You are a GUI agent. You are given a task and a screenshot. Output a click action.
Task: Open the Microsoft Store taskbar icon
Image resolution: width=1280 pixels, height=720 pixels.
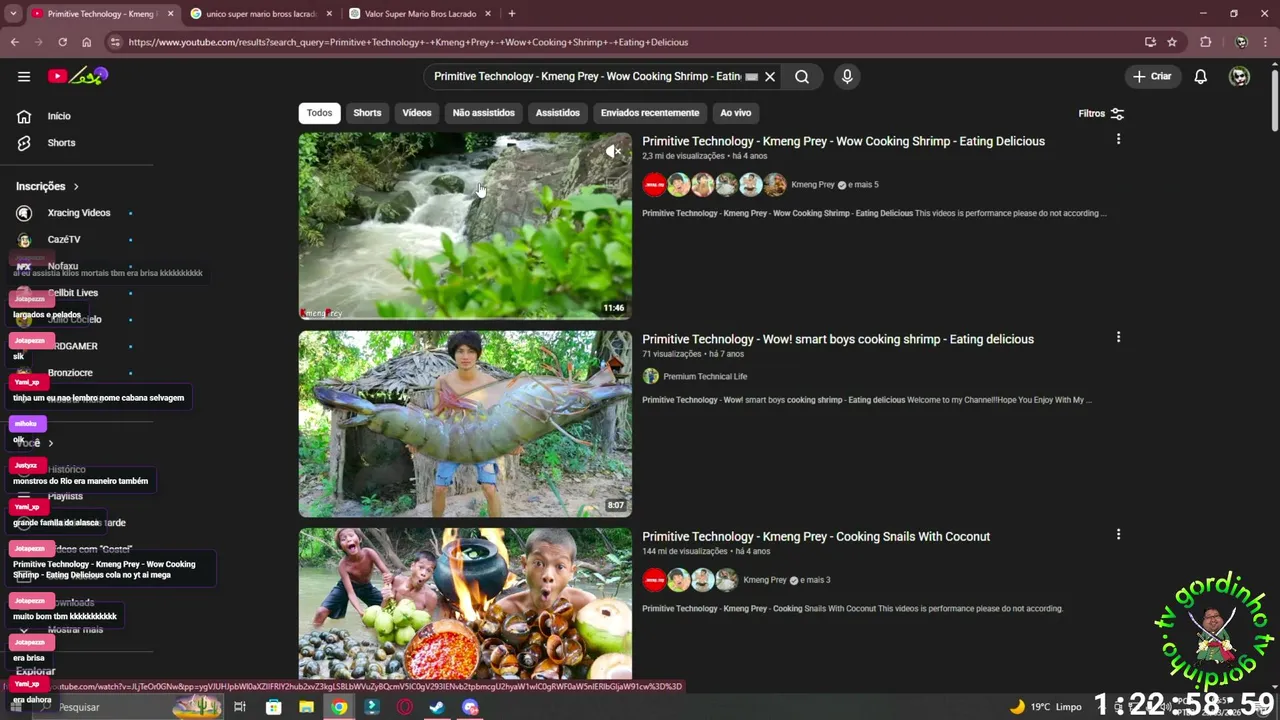(273, 707)
